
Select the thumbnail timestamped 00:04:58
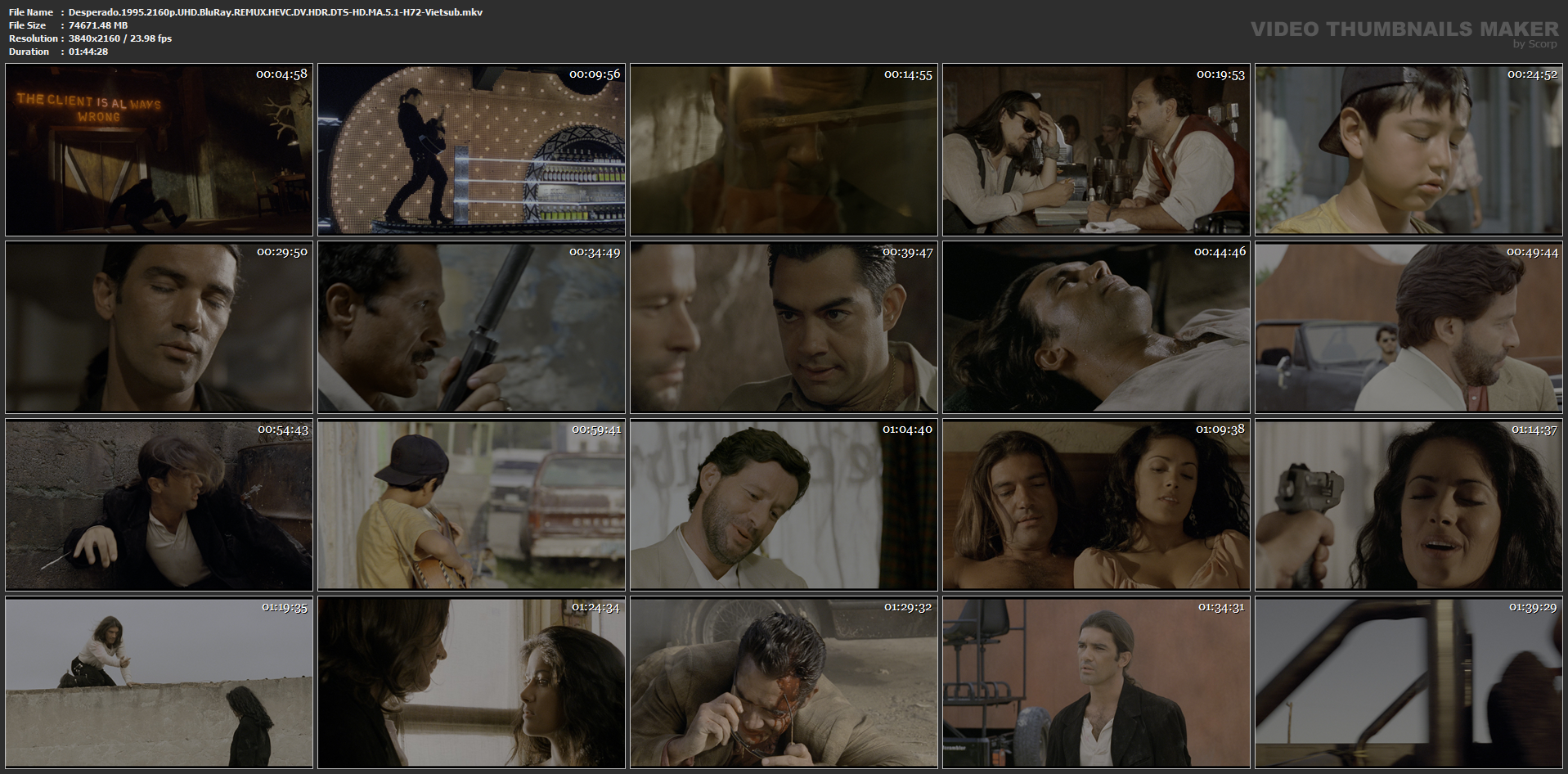point(159,150)
